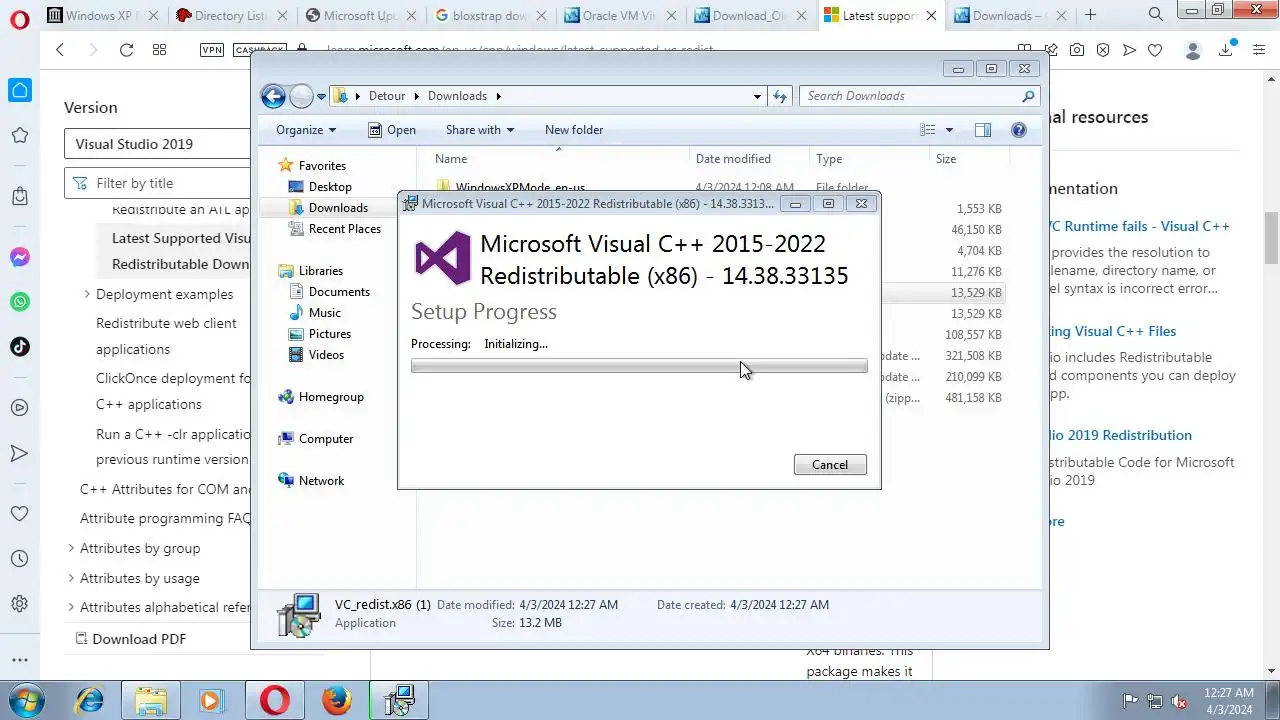Screen dimensions: 1280x720
Task: Open the view options dropdown arrow
Action: 949,130
